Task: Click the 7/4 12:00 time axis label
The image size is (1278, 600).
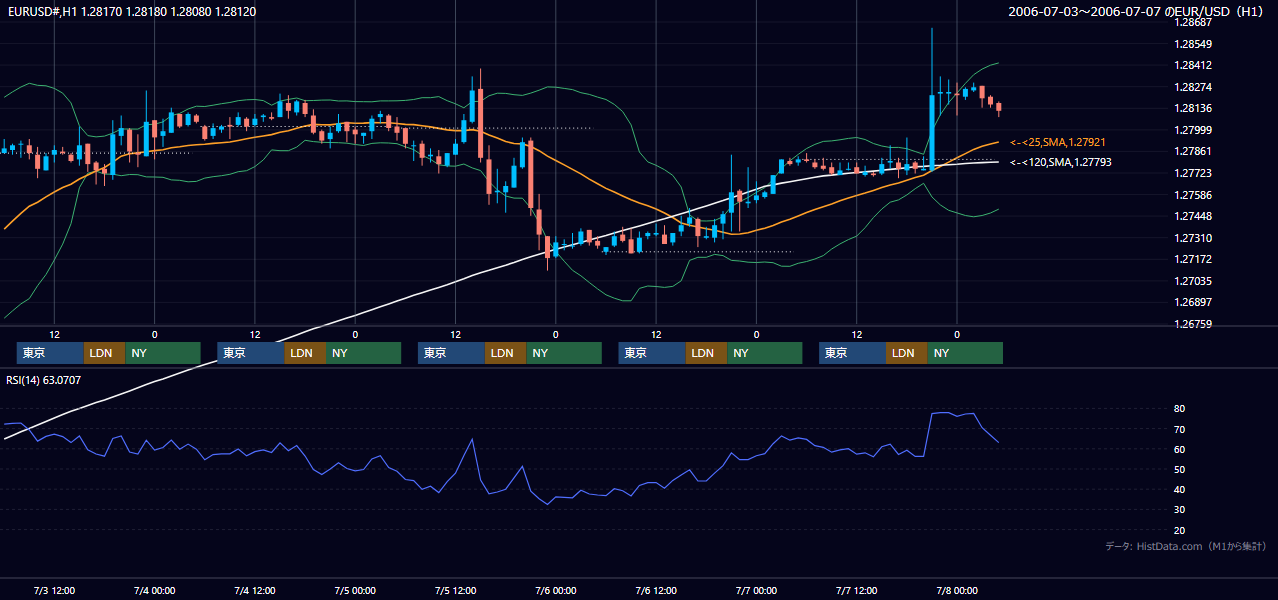Action: (x=255, y=590)
